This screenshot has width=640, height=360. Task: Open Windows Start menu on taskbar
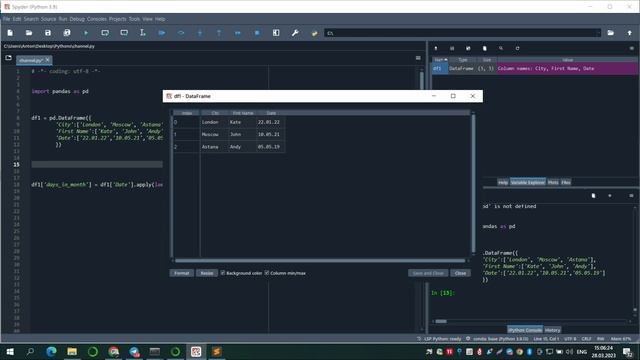[x=10, y=351]
